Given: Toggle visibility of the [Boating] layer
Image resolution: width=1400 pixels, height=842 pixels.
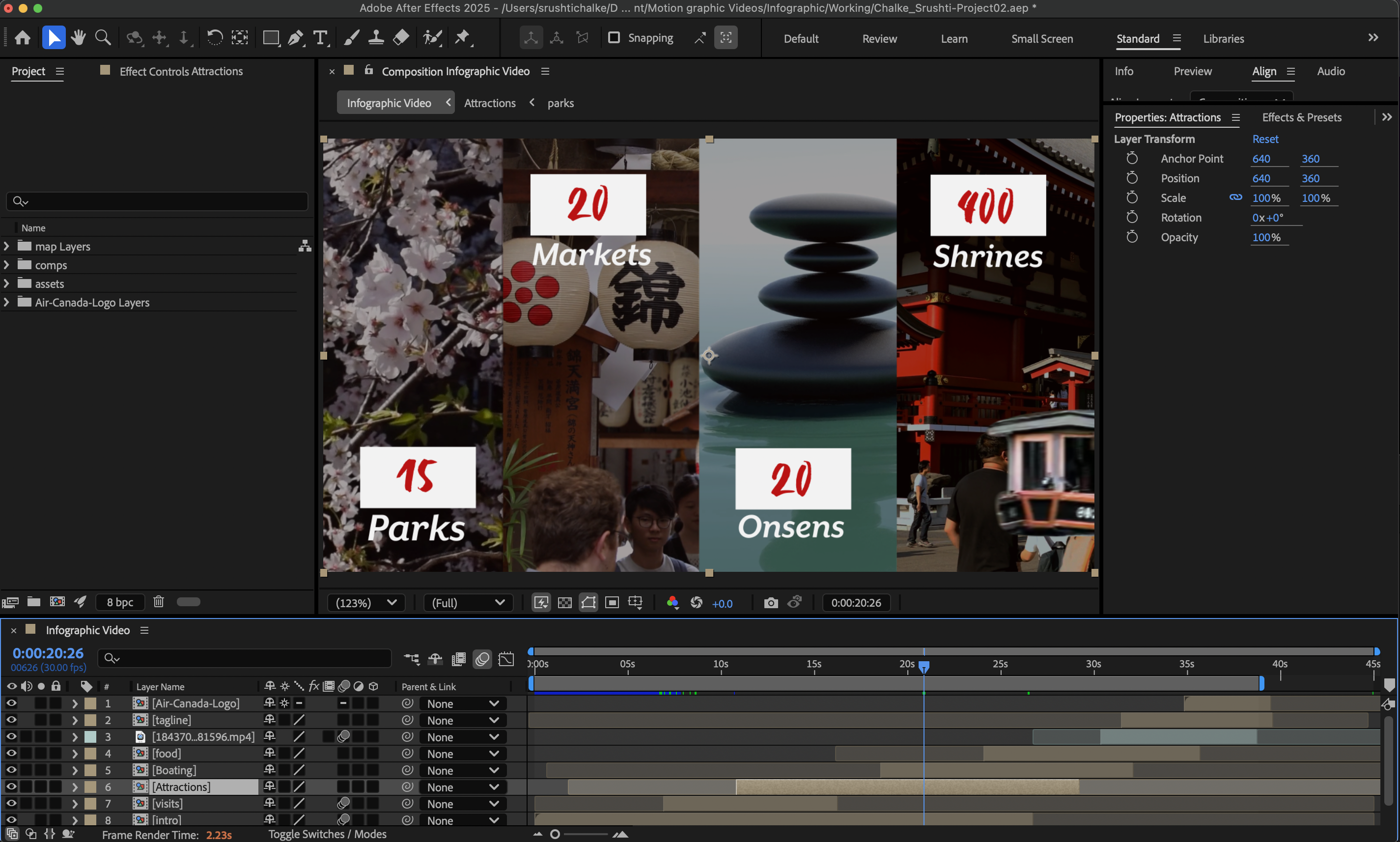Looking at the screenshot, I should coord(11,770).
